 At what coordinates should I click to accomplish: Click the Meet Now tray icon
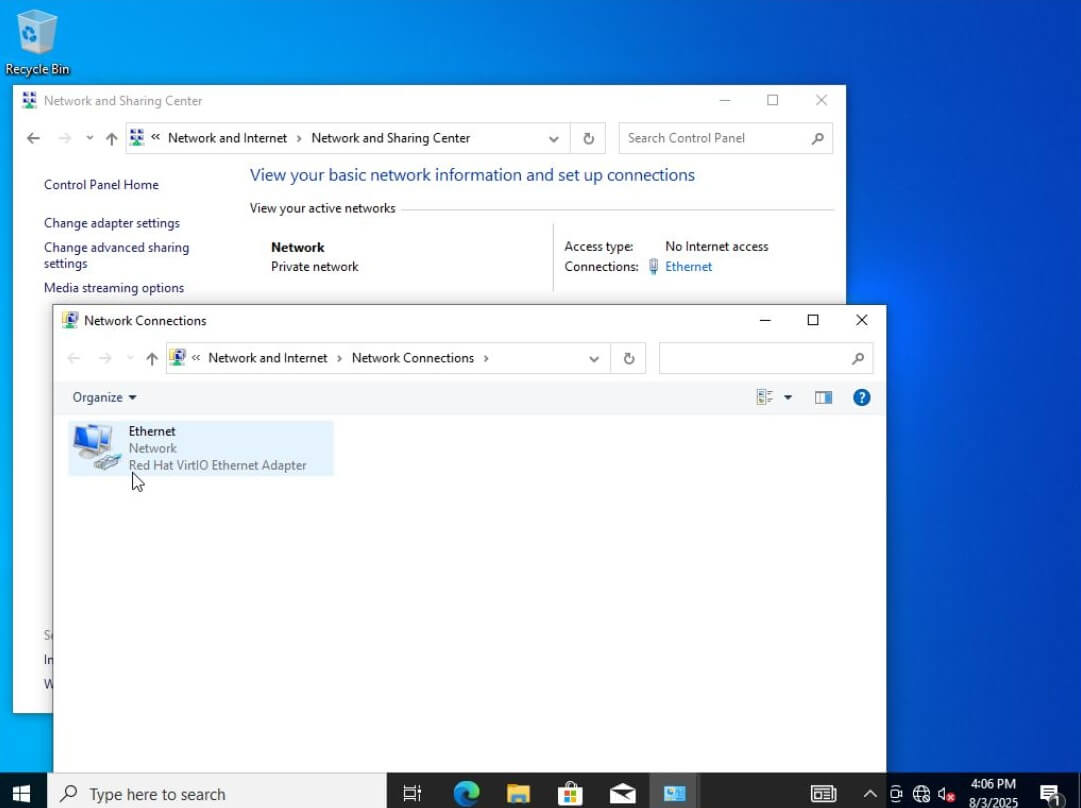point(896,794)
